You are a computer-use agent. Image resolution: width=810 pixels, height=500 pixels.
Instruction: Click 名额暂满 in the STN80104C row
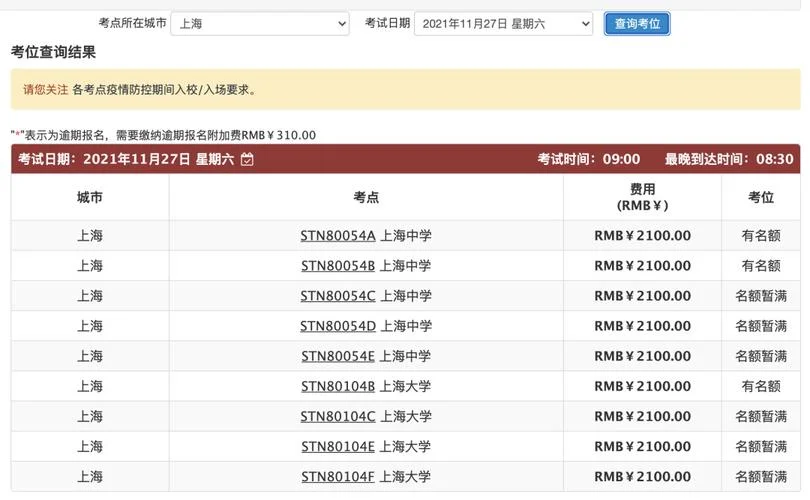pos(761,416)
